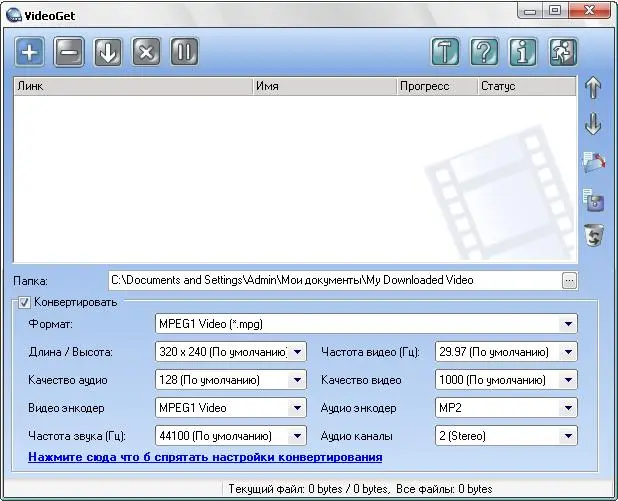
Task: Expand the Качество видео dropdown
Action: (568, 380)
